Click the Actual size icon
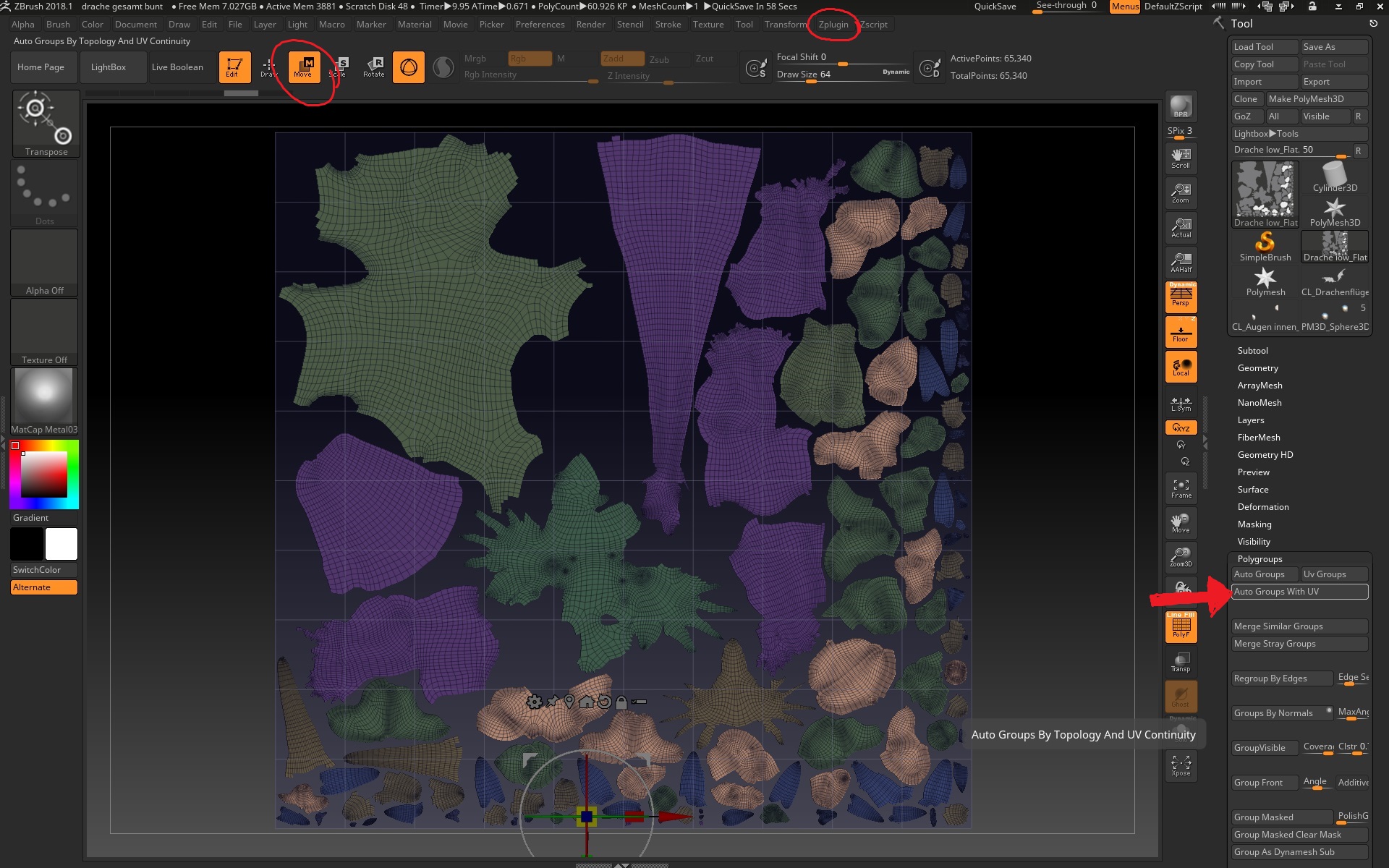Screen dimensions: 1389x868 pos(1181,228)
